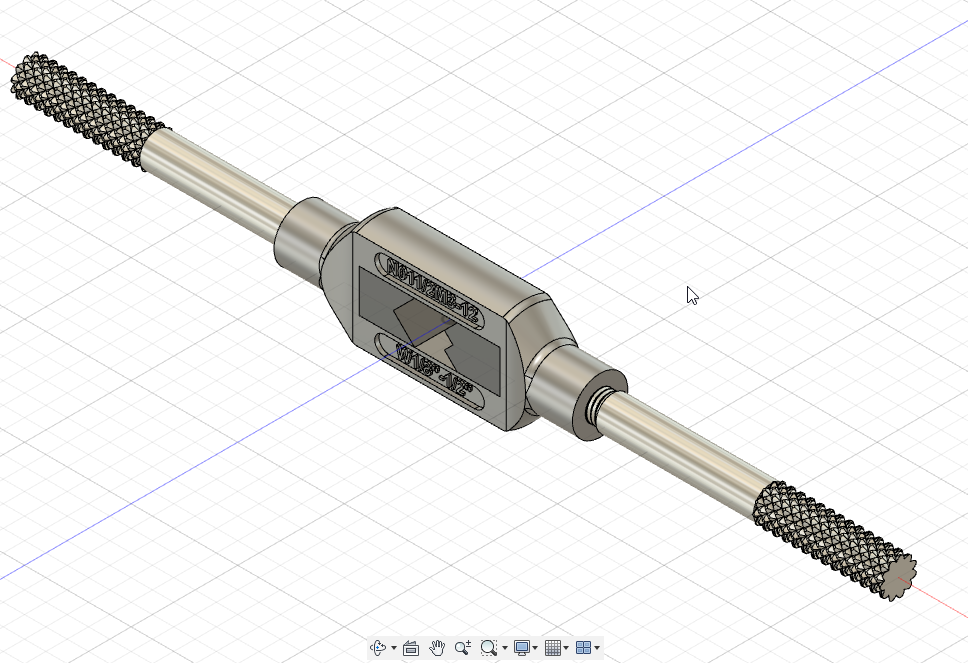Expand the Viewports dropdown arrow

click(x=597, y=648)
